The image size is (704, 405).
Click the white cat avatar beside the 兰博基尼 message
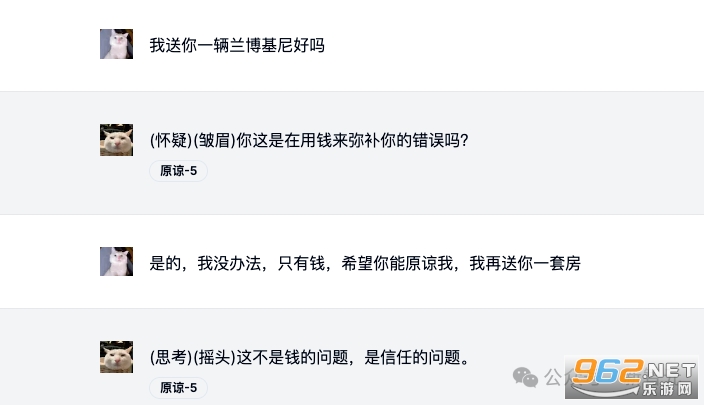click(116, 44)
